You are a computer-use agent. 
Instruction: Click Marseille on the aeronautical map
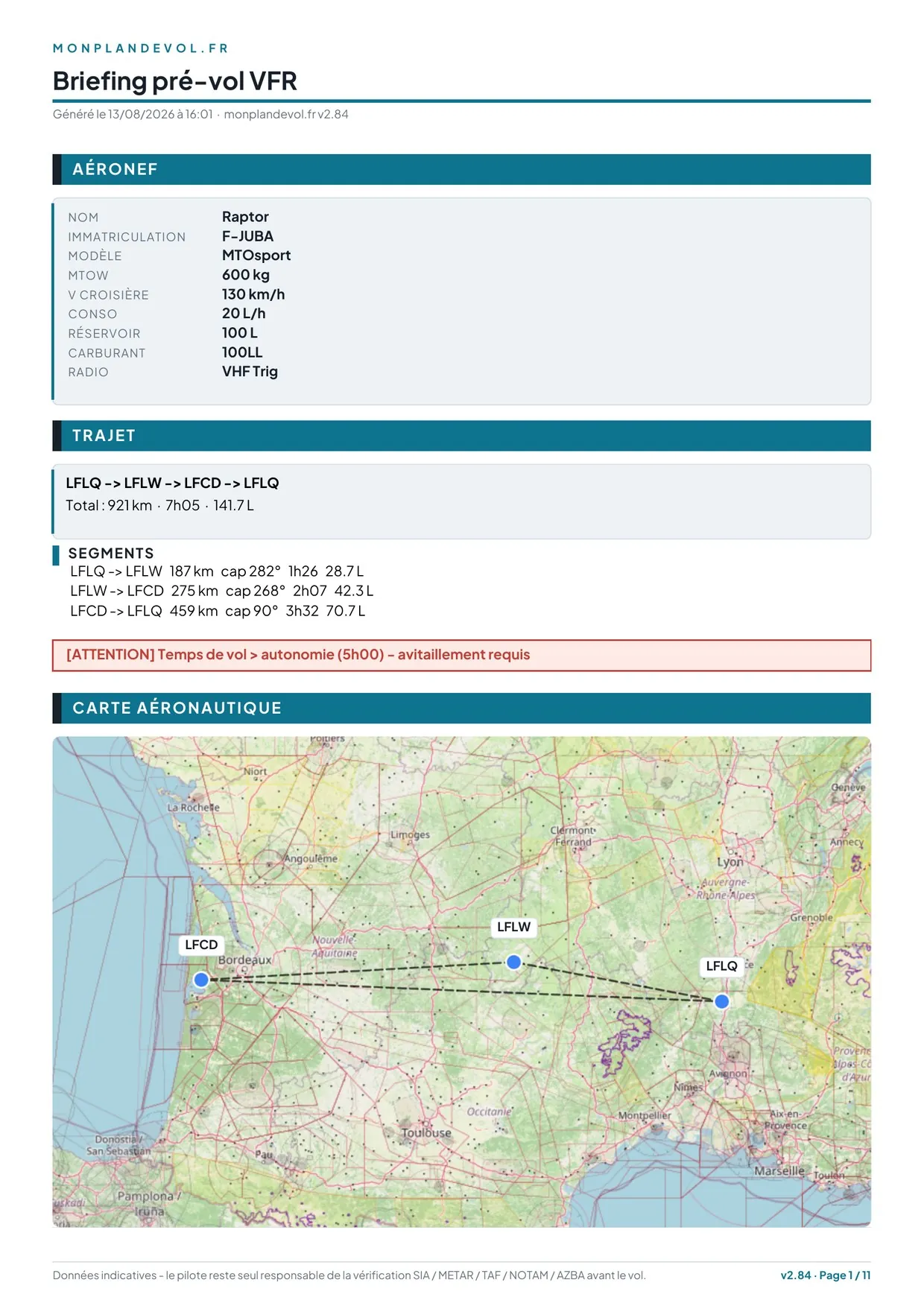[779, 1171]
